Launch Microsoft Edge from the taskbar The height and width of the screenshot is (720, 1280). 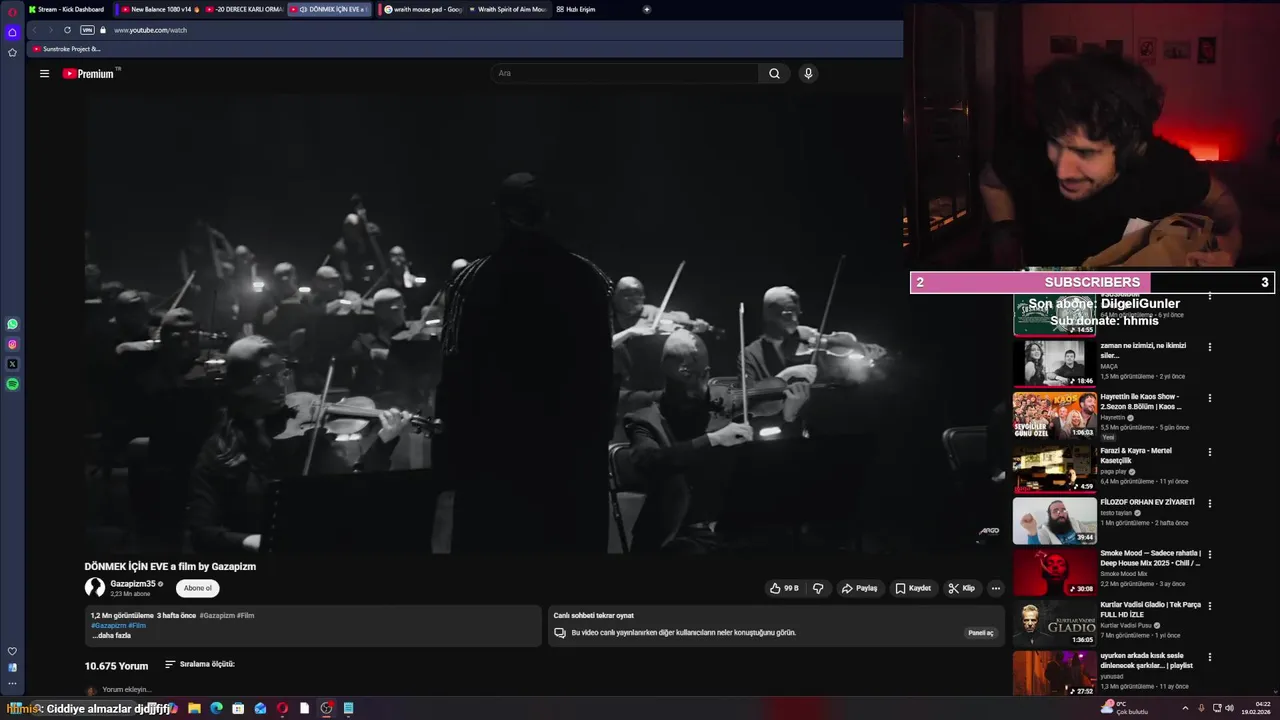(216, 708)
